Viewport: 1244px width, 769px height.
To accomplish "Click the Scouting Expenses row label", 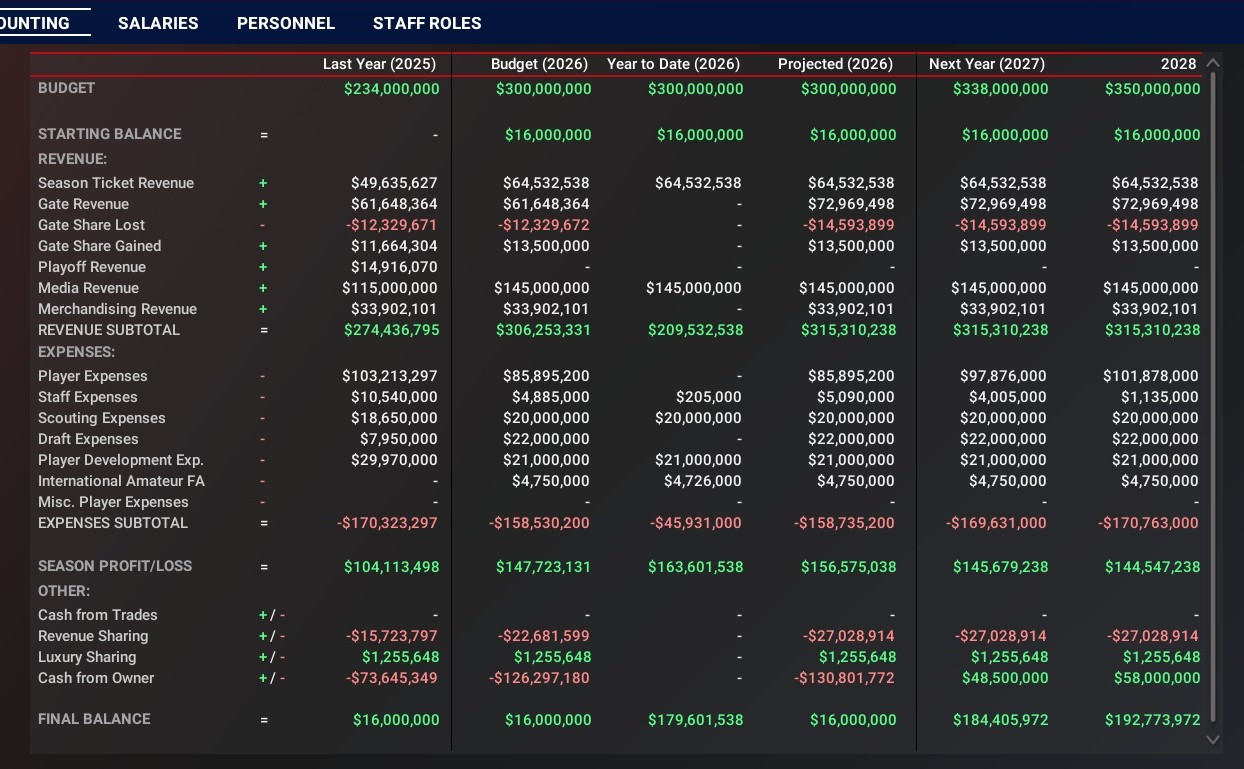I will [102, 418].
